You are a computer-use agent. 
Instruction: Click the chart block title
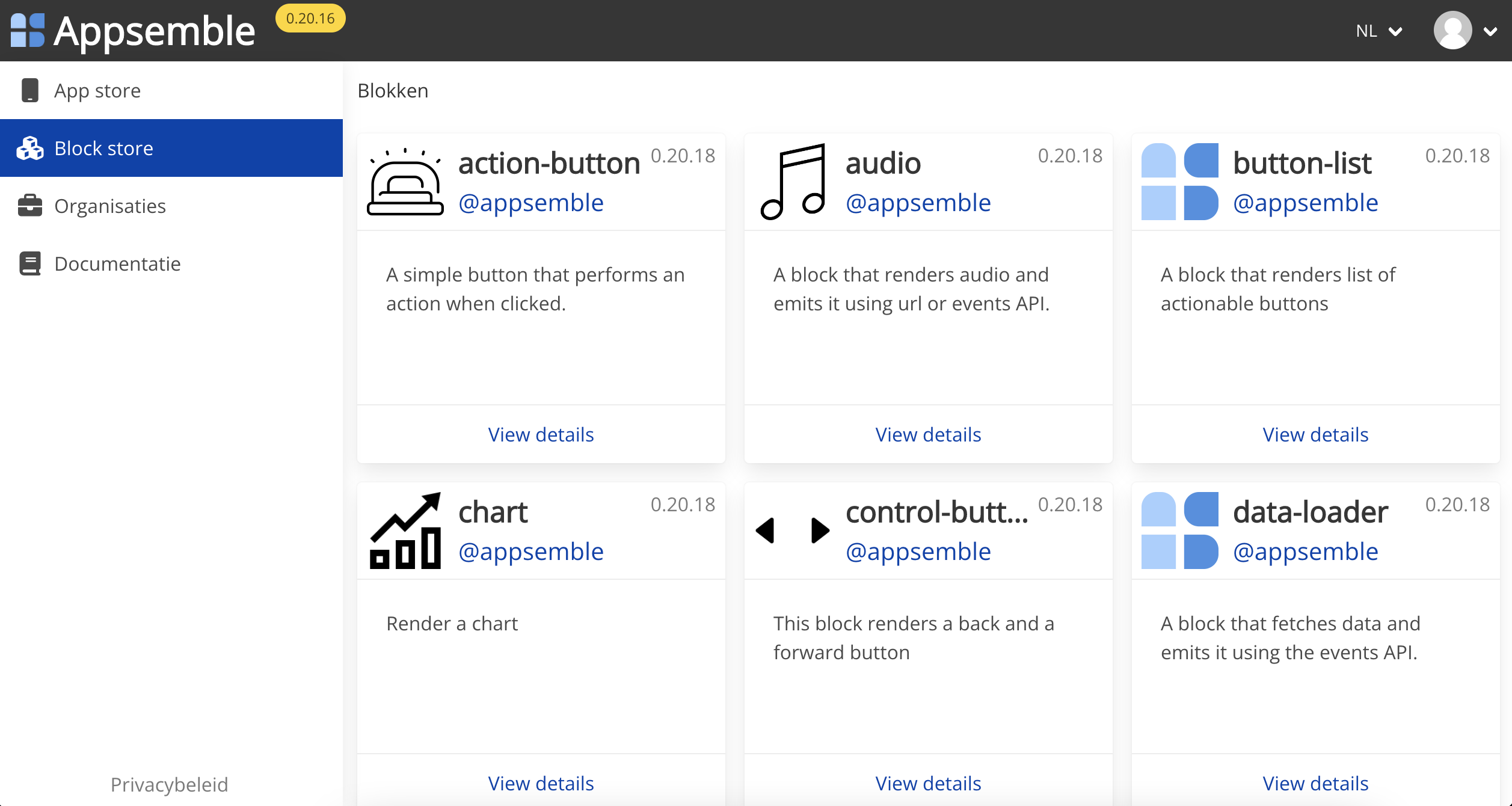[493, 512]
